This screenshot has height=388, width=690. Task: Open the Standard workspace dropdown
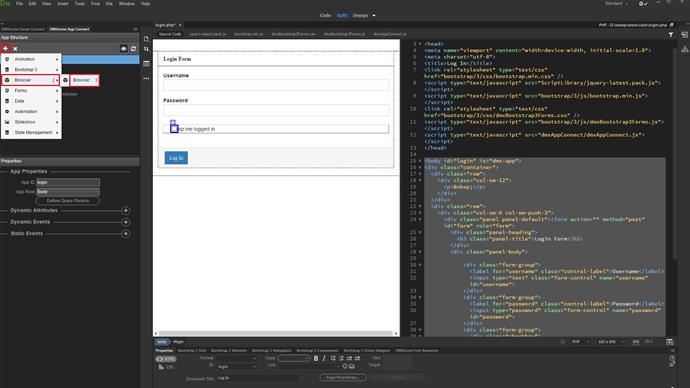pyautogui.click(x=616, y=4)
